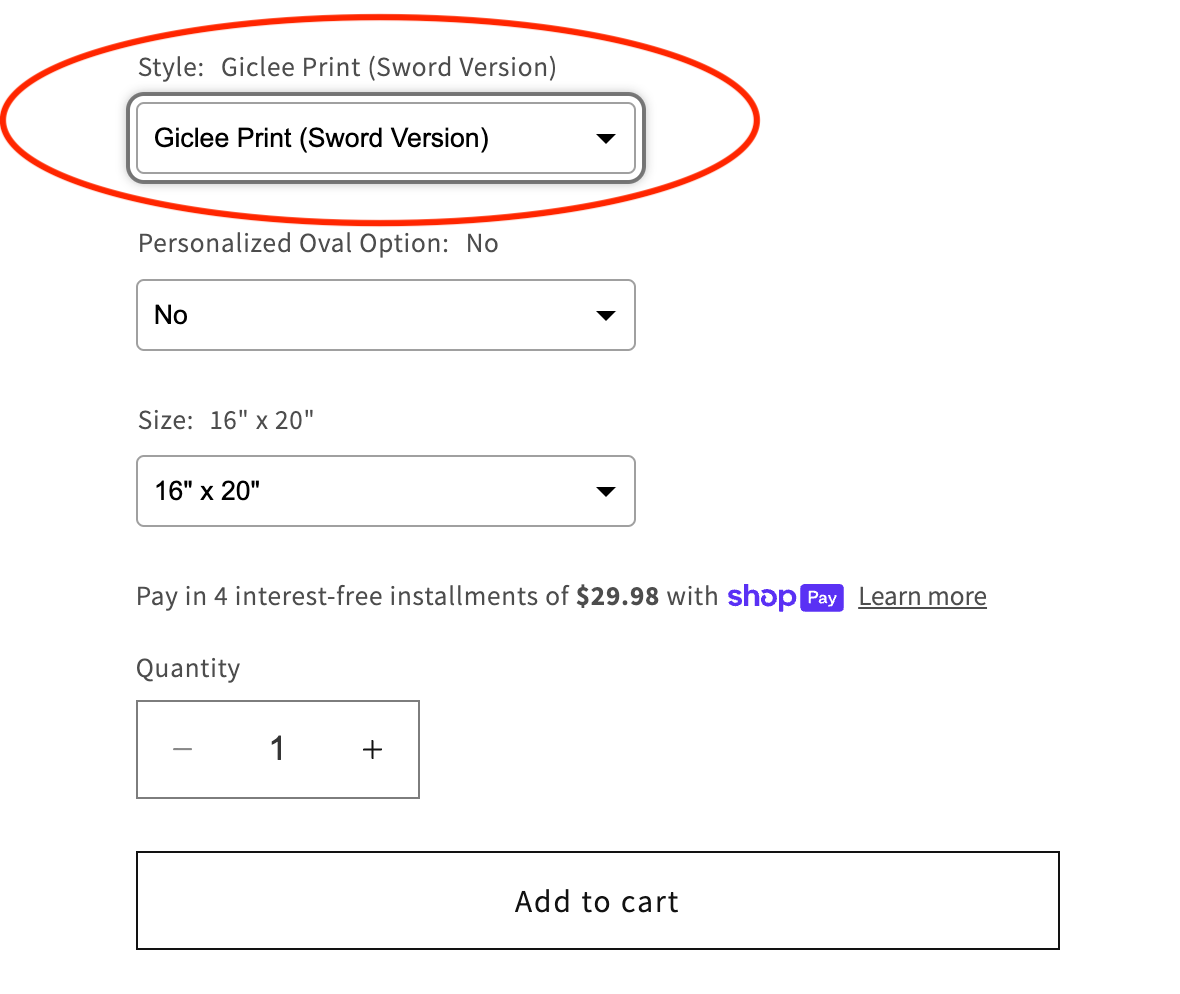Viewport: 1180px width, 994px height.
Task: Click the Add to cart button
Action: click(597, 901)
